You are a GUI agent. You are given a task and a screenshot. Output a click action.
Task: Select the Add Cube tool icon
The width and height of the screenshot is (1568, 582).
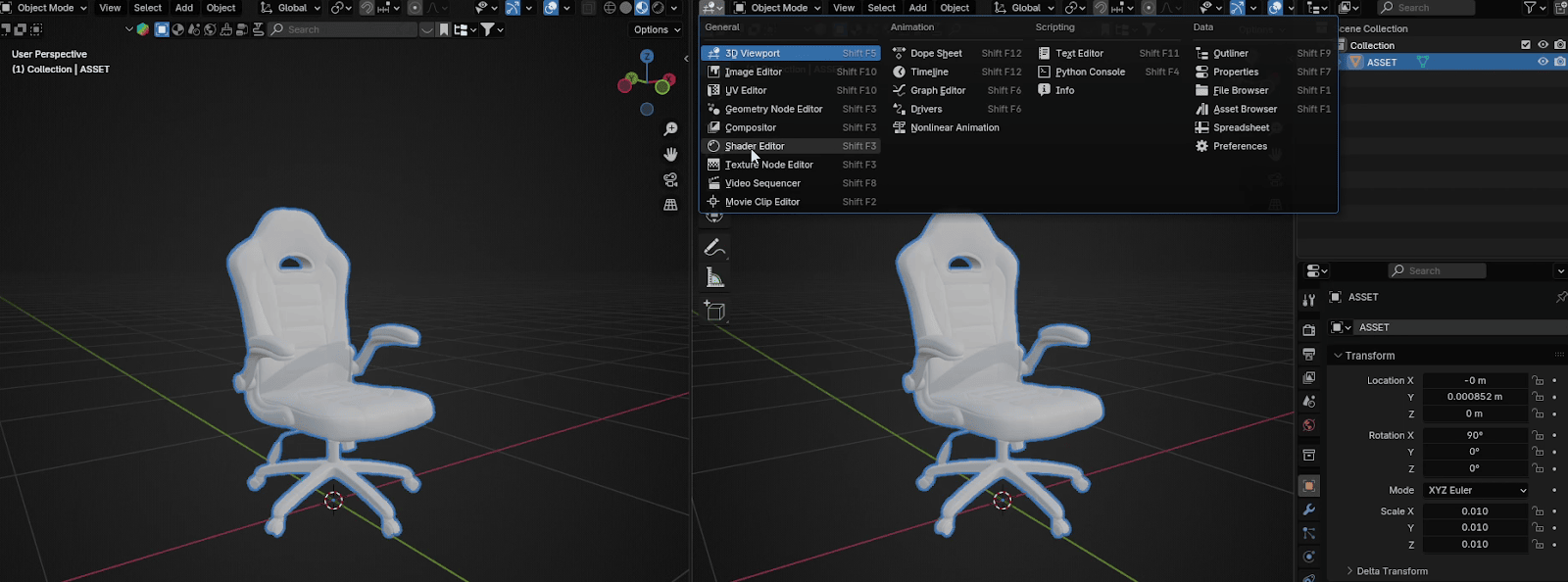(x=715, y=312)
